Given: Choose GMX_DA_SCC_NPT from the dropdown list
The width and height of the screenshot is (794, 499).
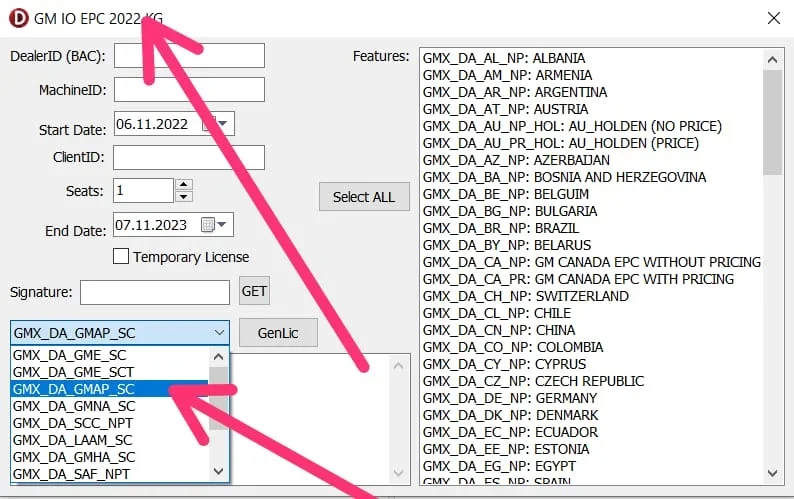Looking at the screenshot, I should point(109,423).
